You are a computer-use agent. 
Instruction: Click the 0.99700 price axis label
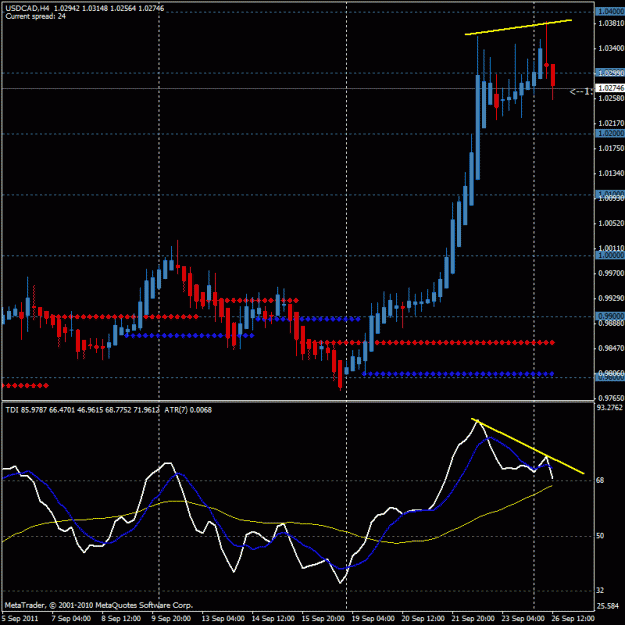coord(611,273)
